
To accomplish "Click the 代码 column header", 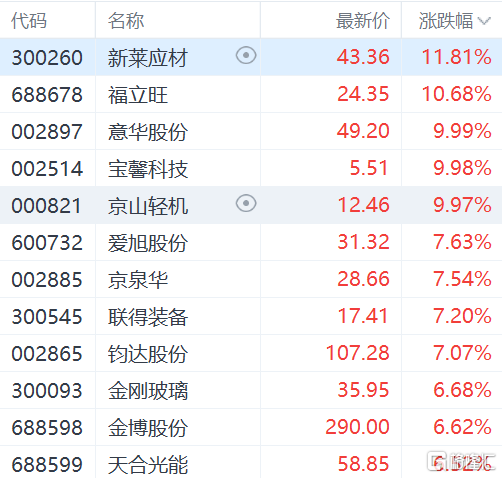I will pyautogui.click(x=29, y=21).
